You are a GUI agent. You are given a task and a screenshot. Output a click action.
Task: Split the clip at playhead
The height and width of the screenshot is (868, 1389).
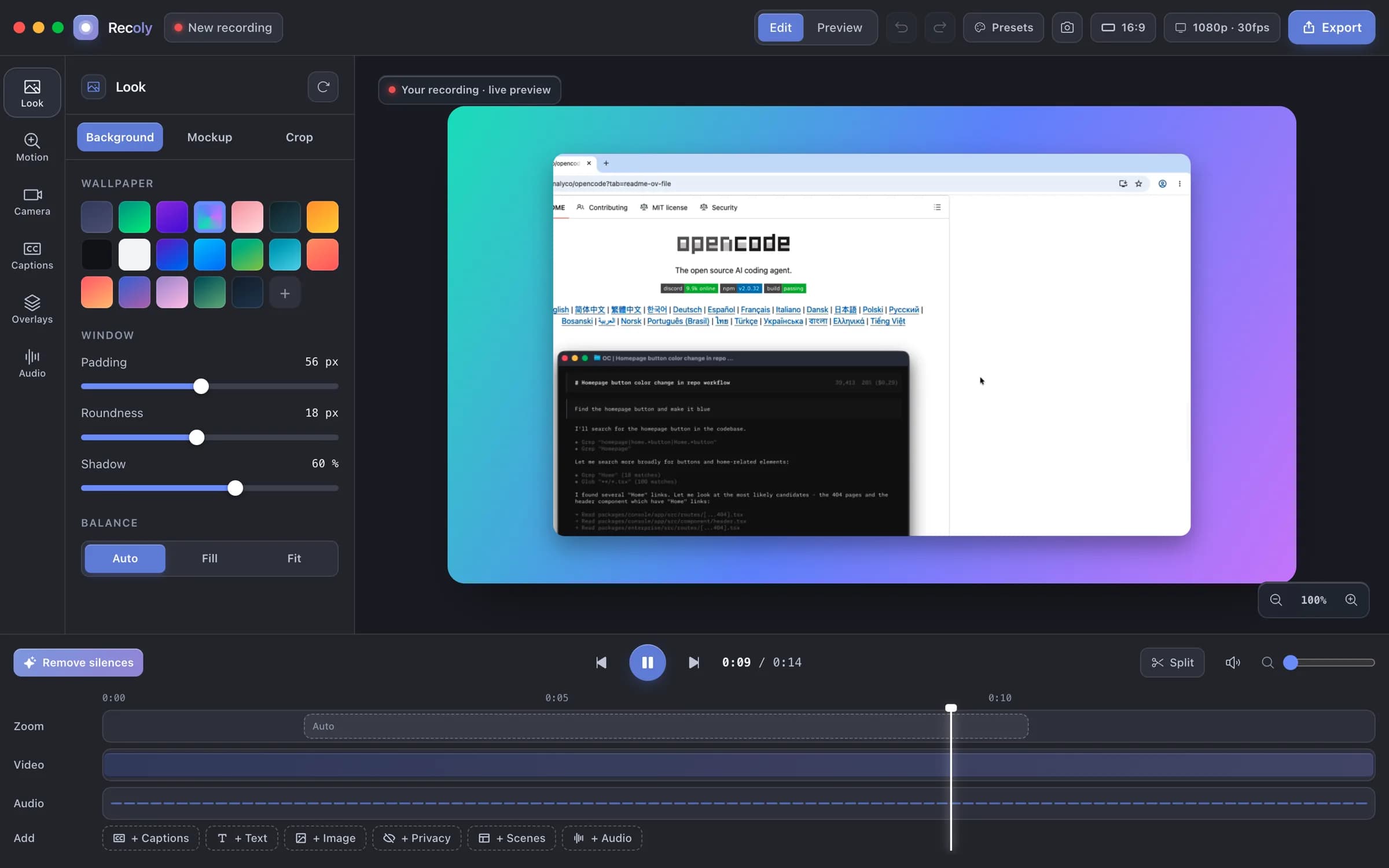point(1172,663)
